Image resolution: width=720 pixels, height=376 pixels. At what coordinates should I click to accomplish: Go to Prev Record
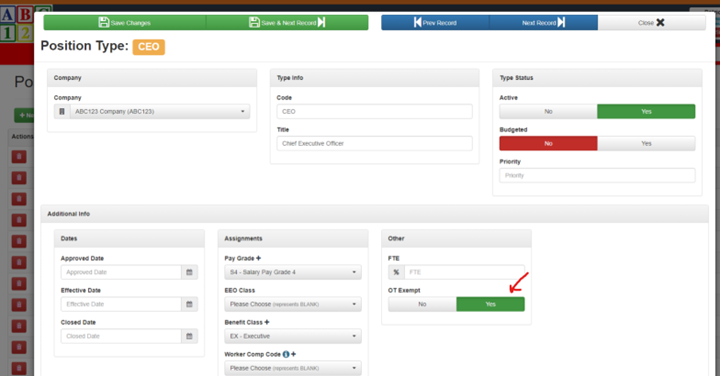[435, 22]
